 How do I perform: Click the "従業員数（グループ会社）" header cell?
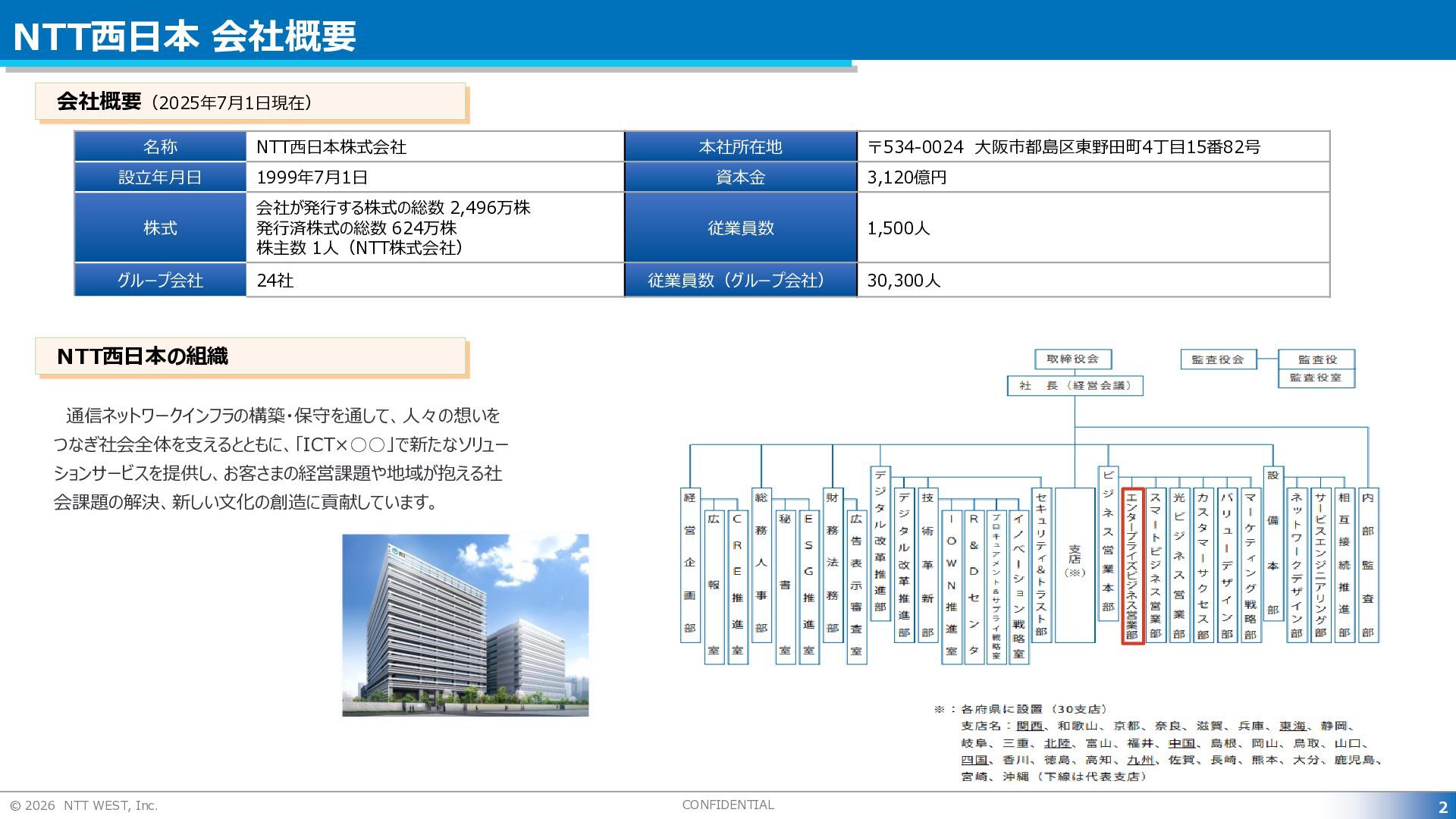coord(740,280)
